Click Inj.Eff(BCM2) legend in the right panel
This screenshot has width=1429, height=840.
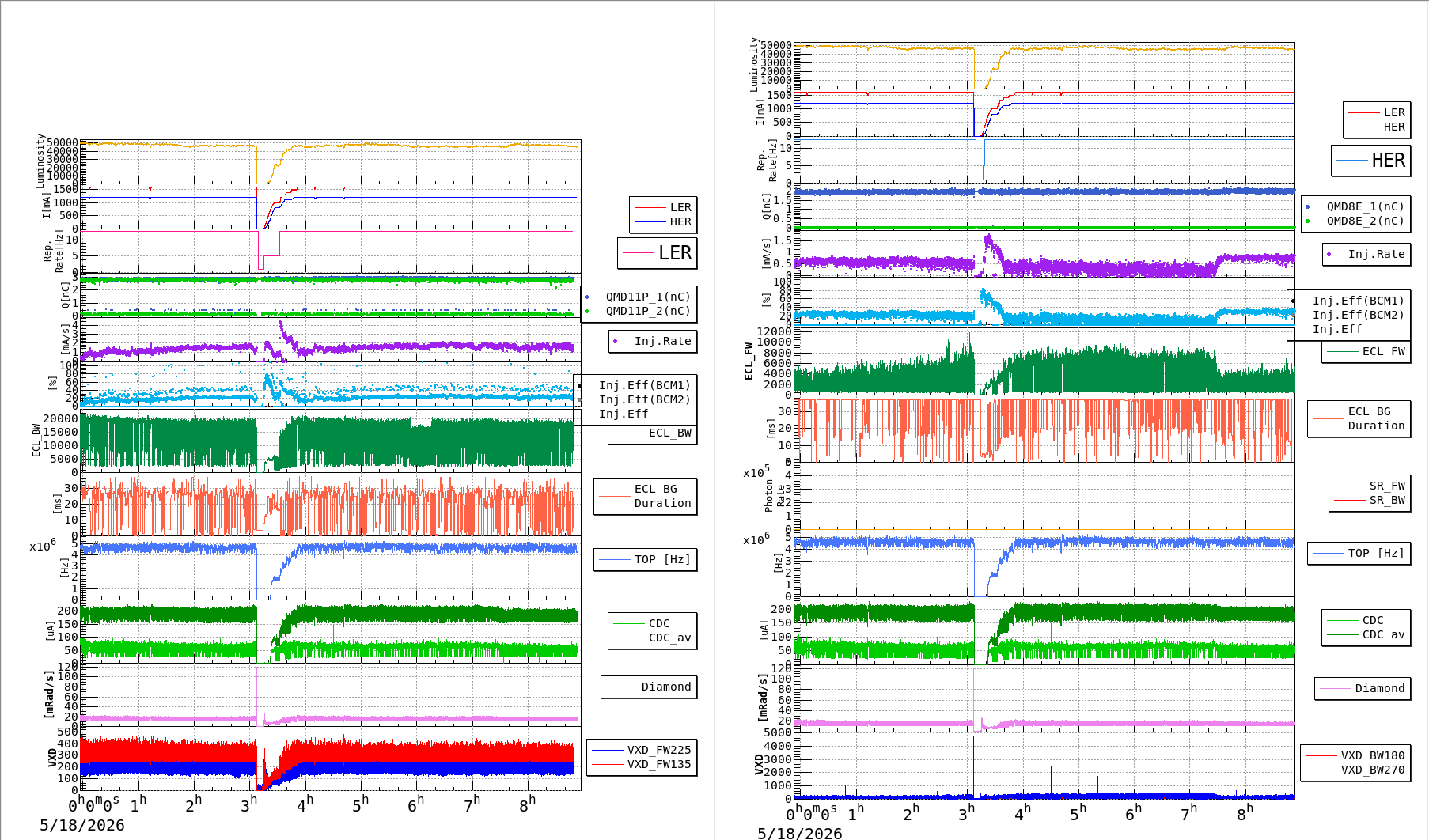coord(1359,315)
